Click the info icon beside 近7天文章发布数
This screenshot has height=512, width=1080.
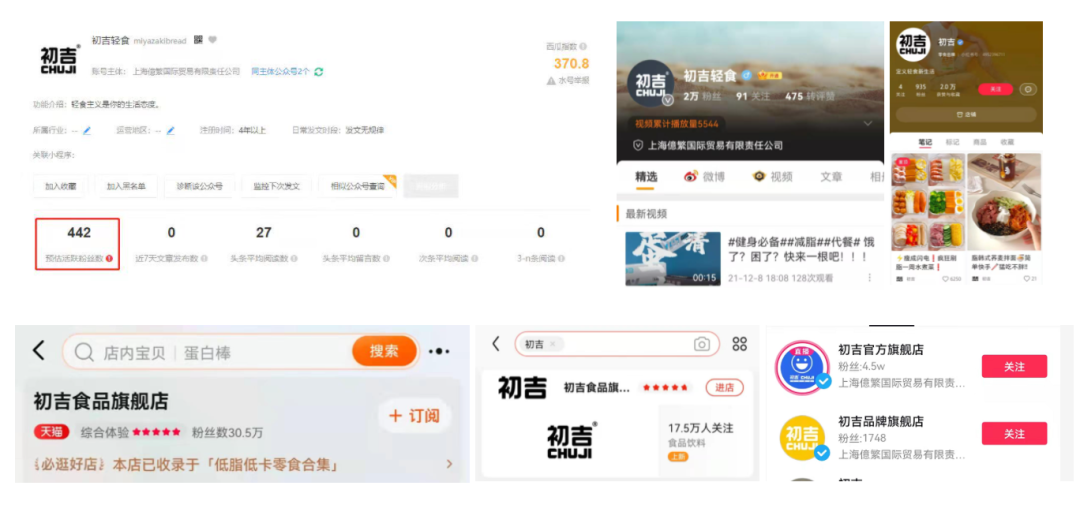(x=203, y=258)
